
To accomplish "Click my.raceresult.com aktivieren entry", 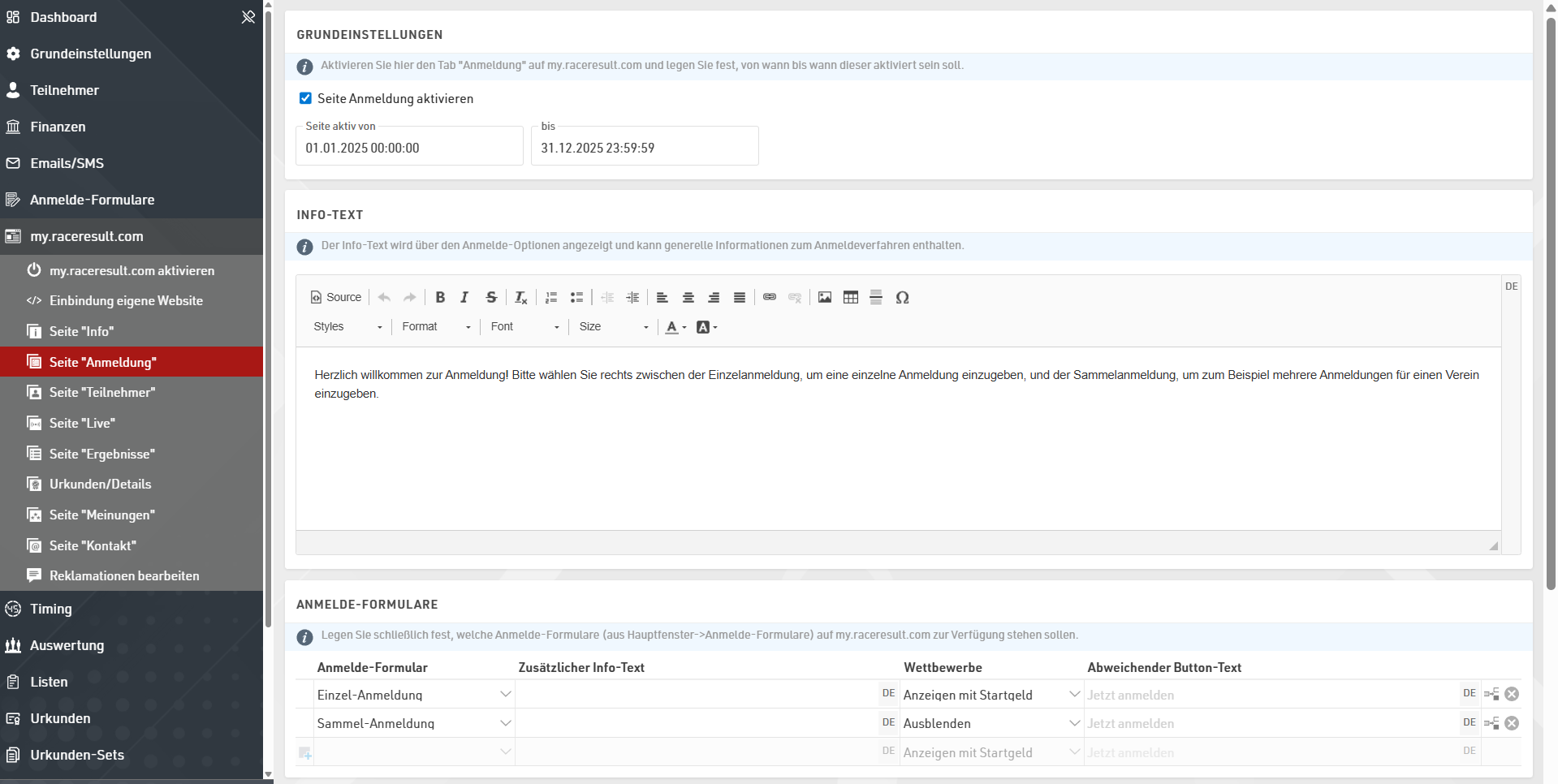I will tap(132, 270).
